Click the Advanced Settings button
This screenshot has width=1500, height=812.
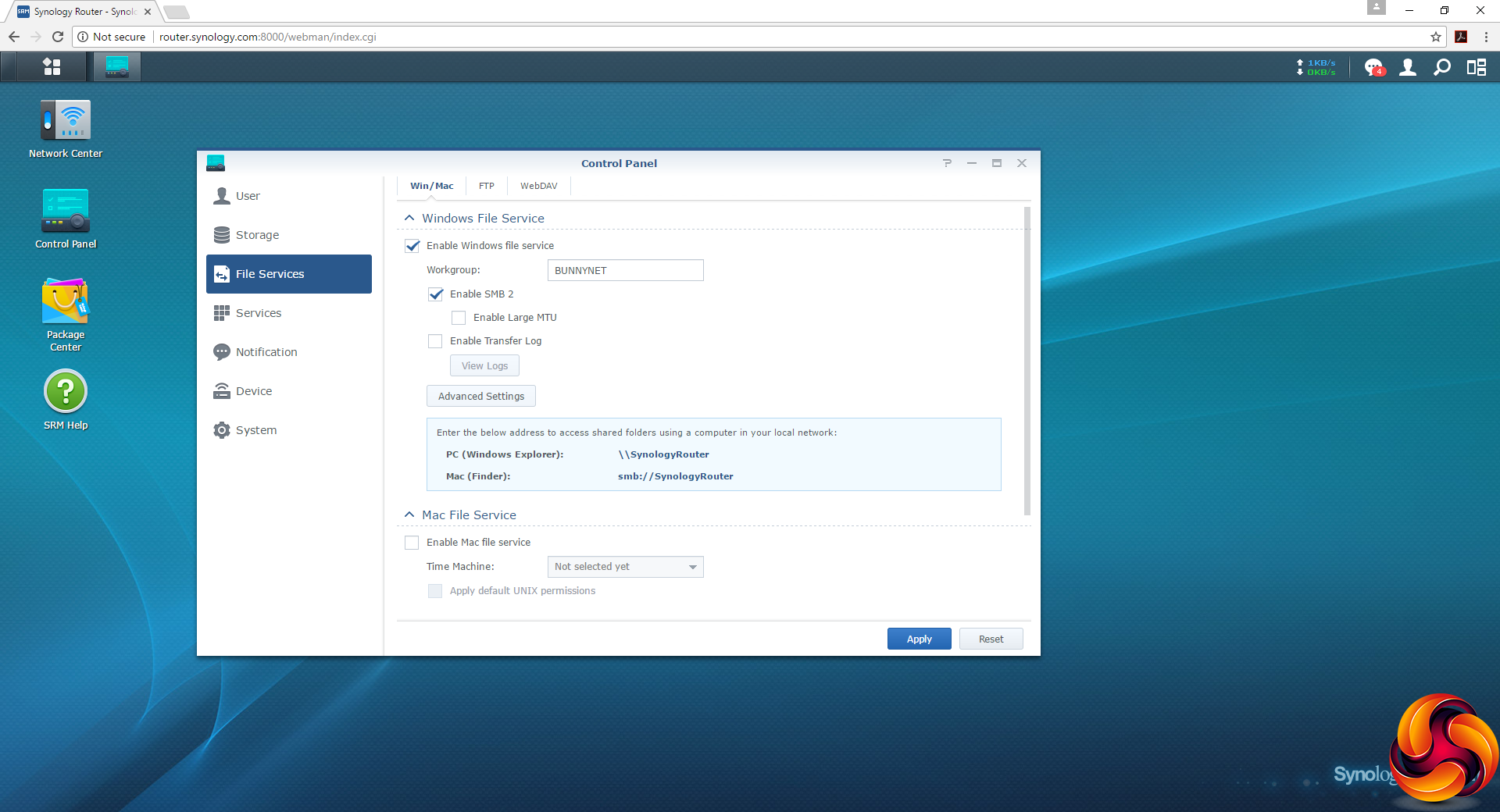pos(481,397)
